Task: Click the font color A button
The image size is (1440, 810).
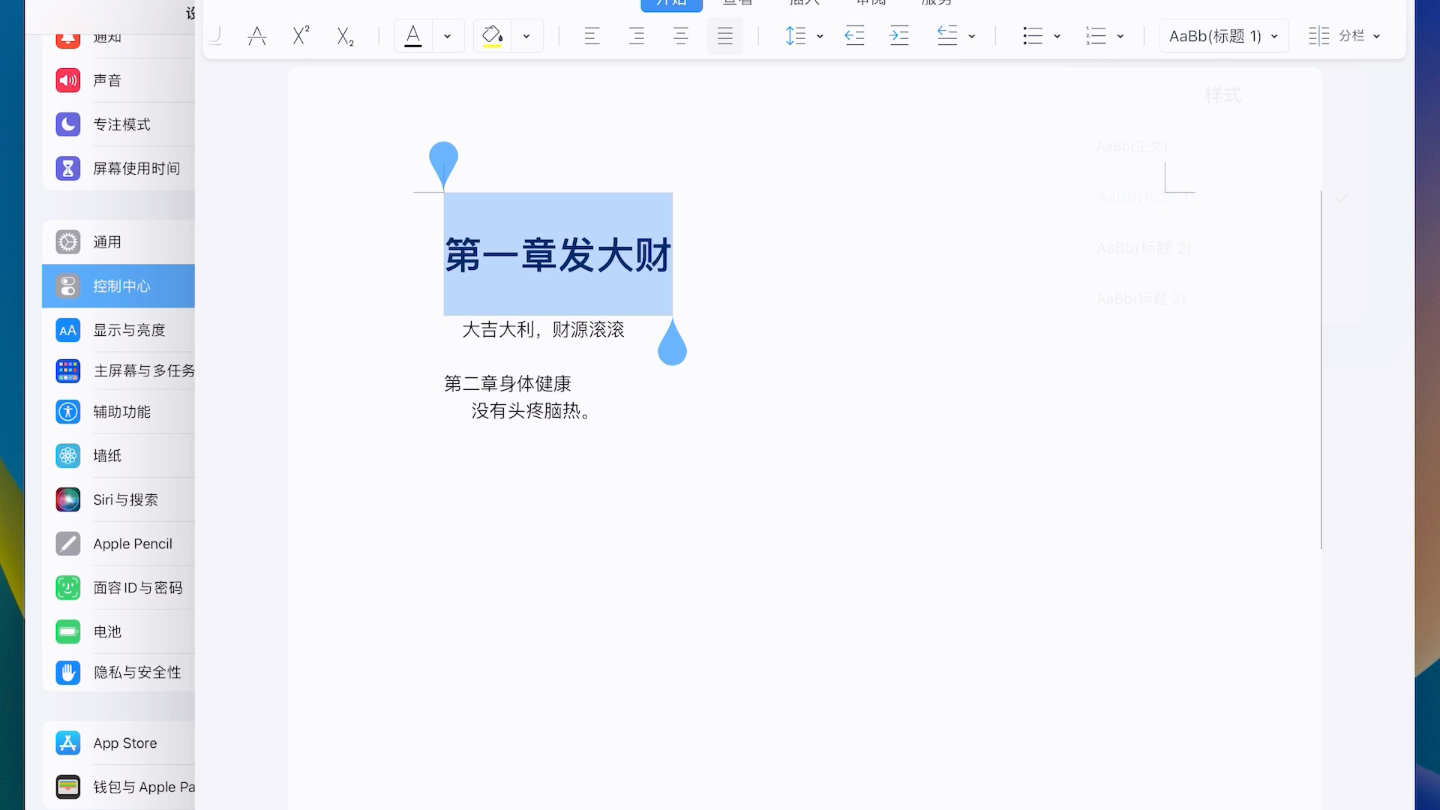Action: pyautogui.click(x=413, y=36)
